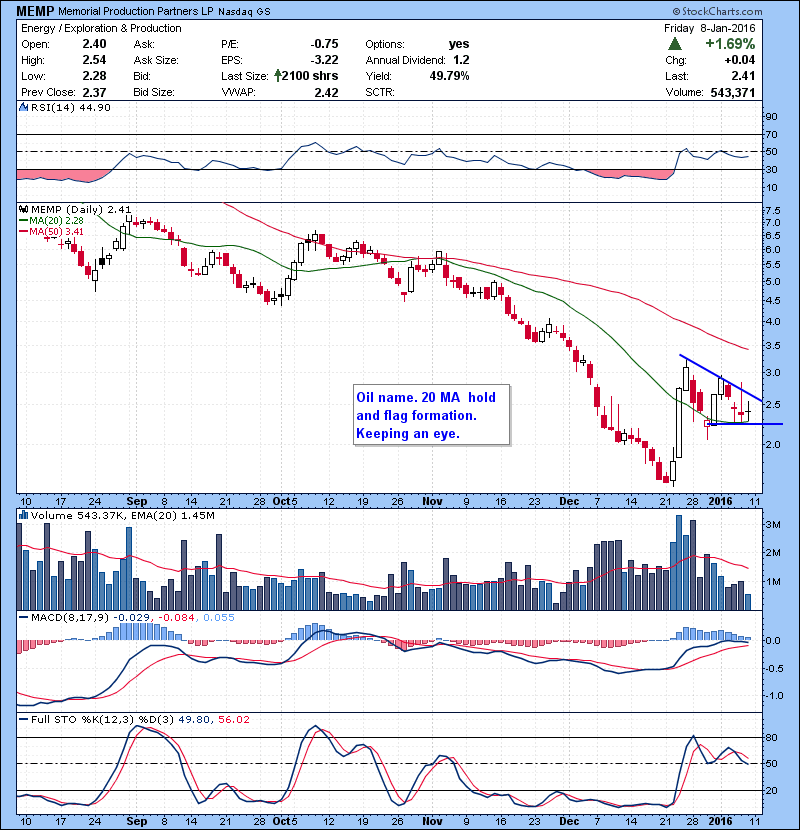The image size is (800, 830).
Task: Click the EPS value -3.22
Action: coord(324,60)
